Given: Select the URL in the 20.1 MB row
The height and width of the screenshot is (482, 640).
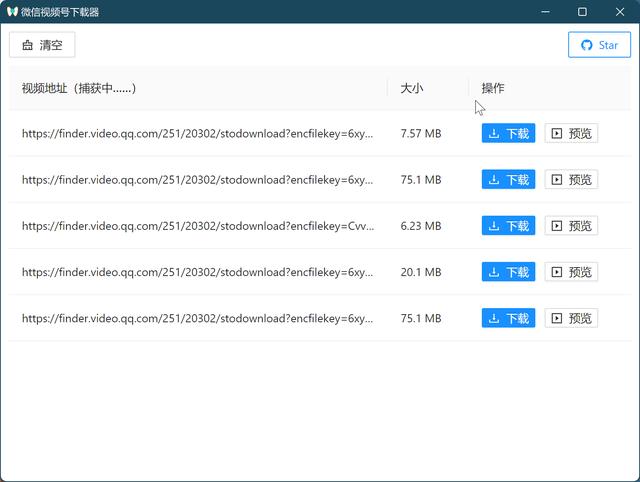Looking at the screenshot, I should tap(197, 272).
